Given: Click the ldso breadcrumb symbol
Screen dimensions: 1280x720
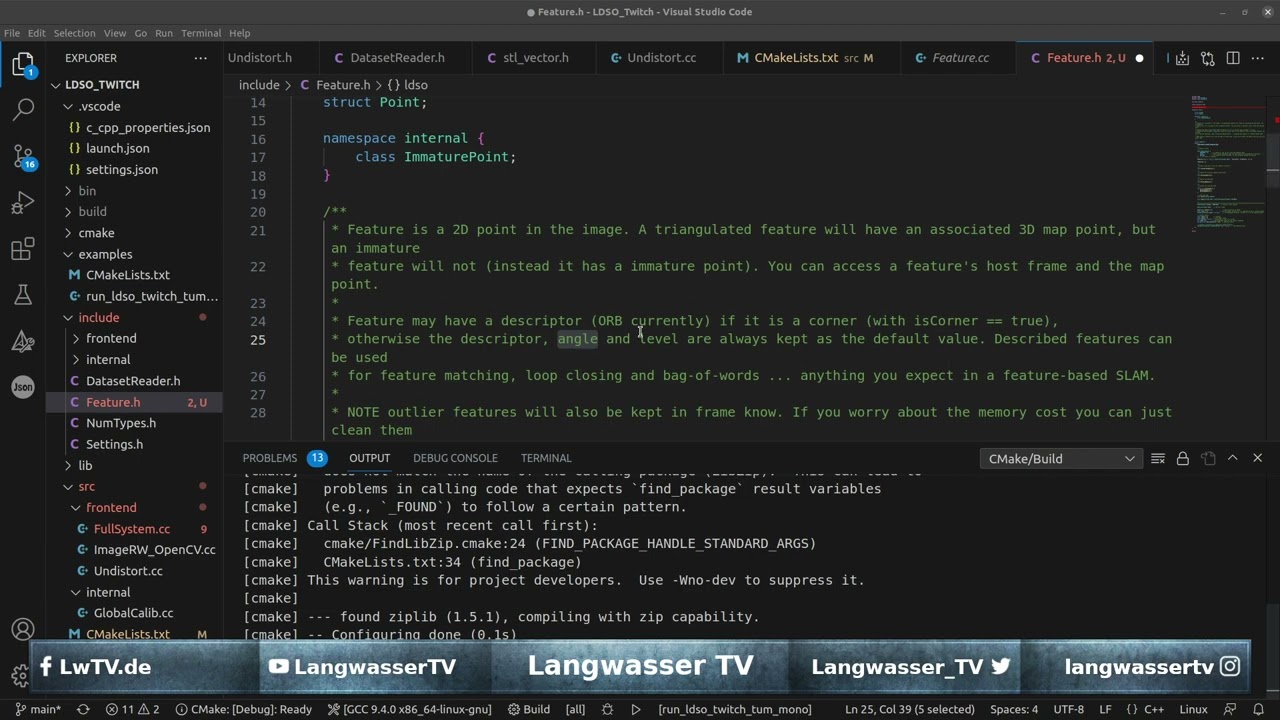Looking at the screenshot, I should click(408, 85).
